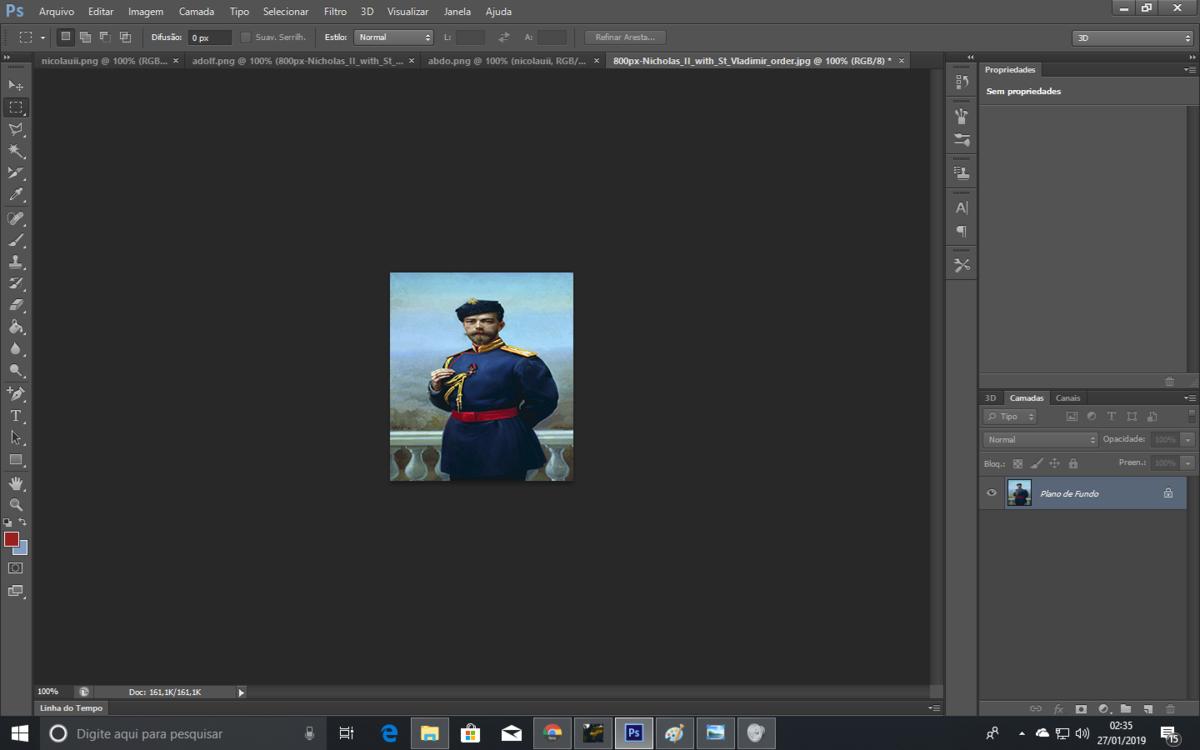Select the Eraser tool
Image resolution: width=1200 pixels, height=750 pixels.
pos(16,305)
